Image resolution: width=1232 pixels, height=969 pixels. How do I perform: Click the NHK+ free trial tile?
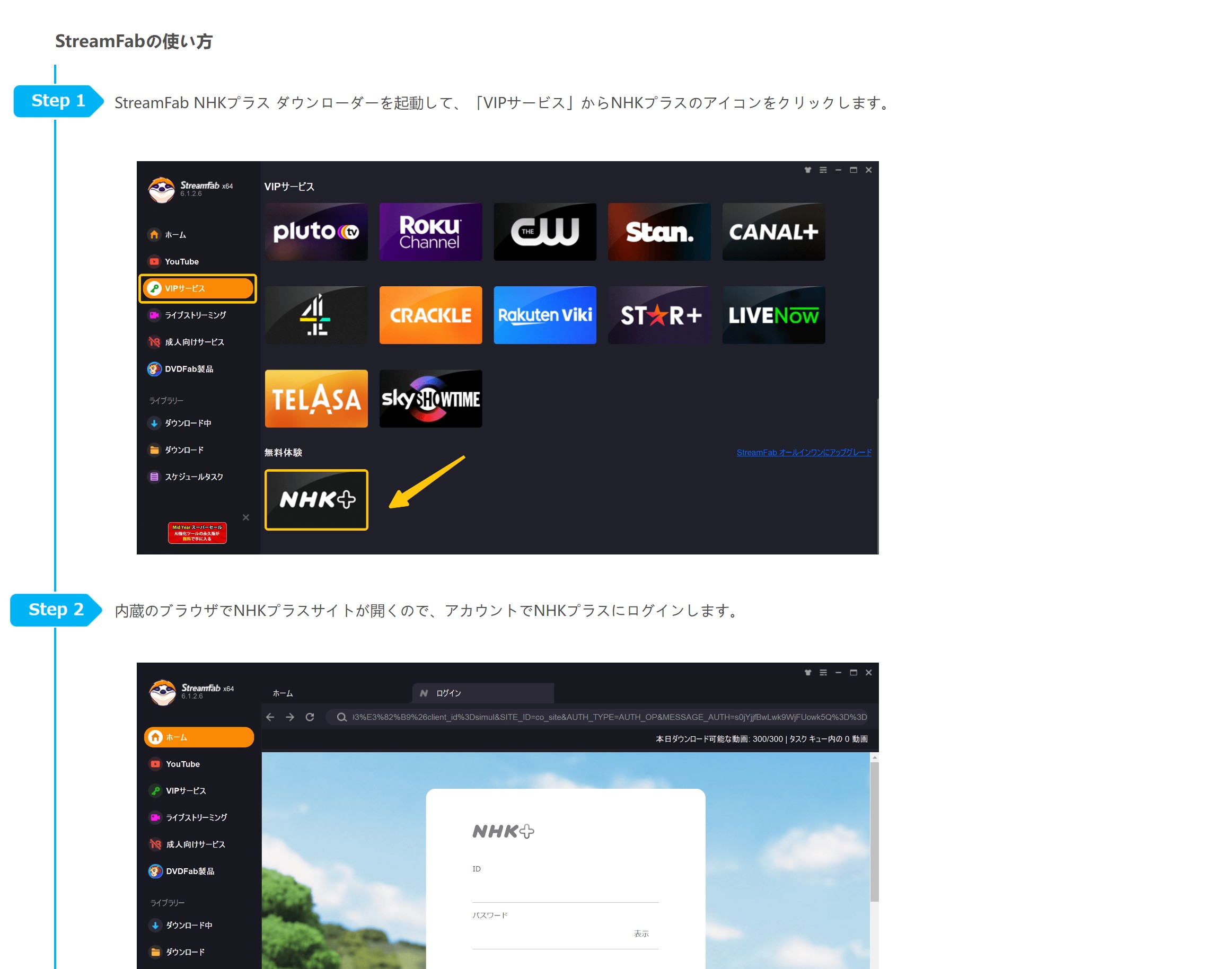(316, 500)
